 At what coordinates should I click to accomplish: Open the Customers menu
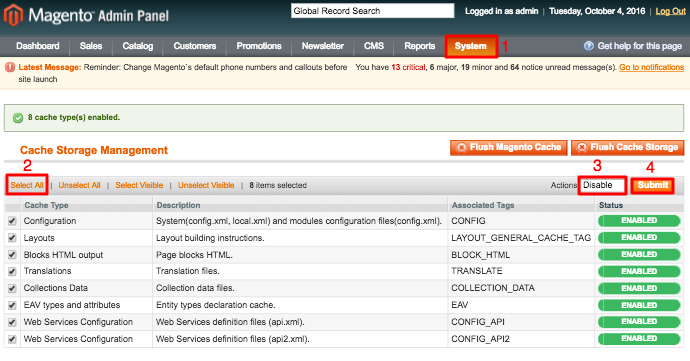coord(195,46)
